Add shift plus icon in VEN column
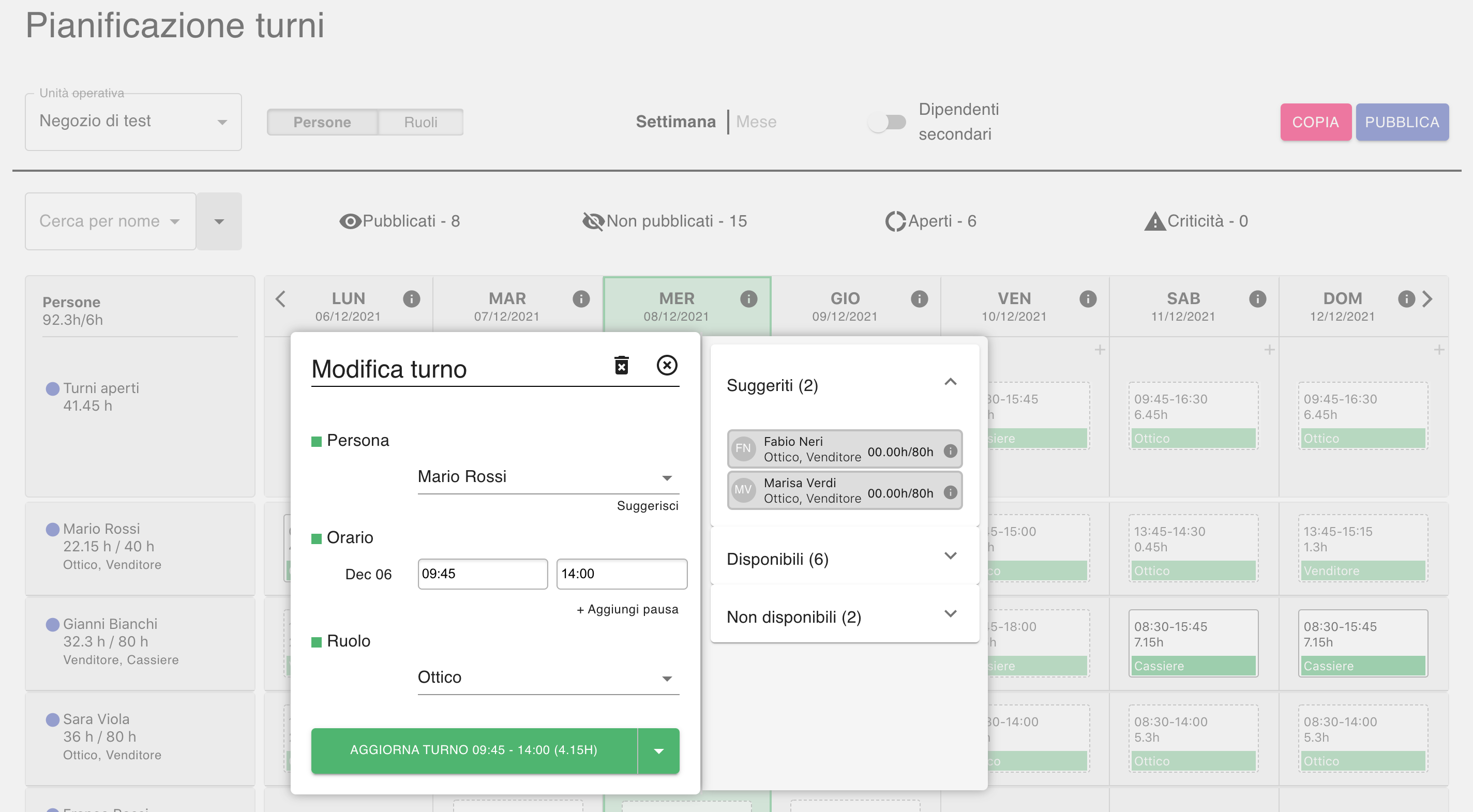 pos(1100,350)
